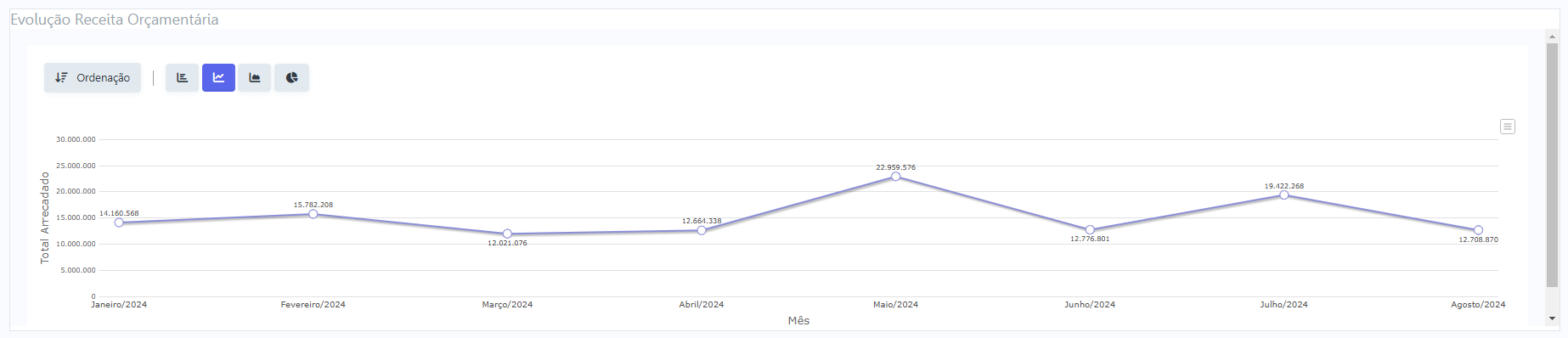Click the vertical scrollbar thumb
The width and height of the screenshot is (1568, 338).
click(1553, 165)
